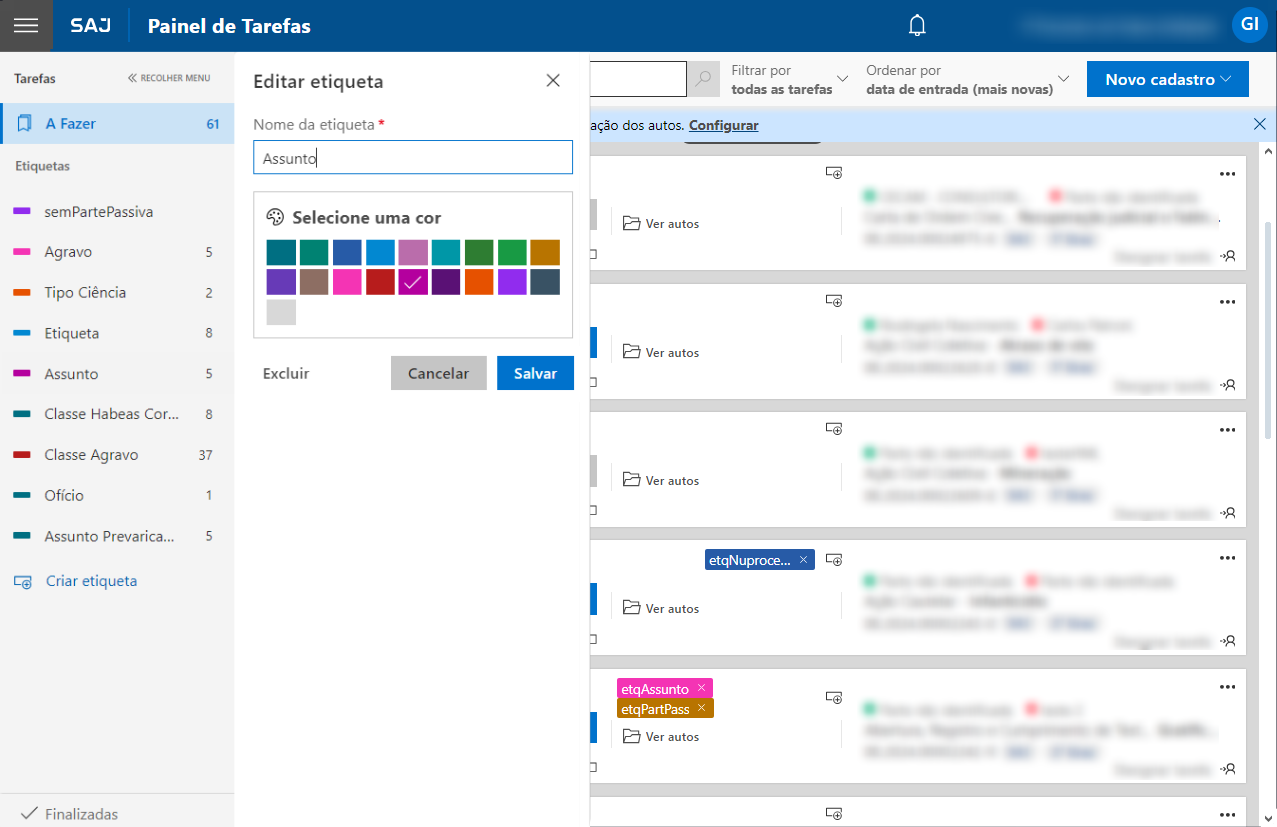Image resolution: width=1277 pixels, height=827 pixels.
Task: Pick the orange color swatch
Action: 479,282
